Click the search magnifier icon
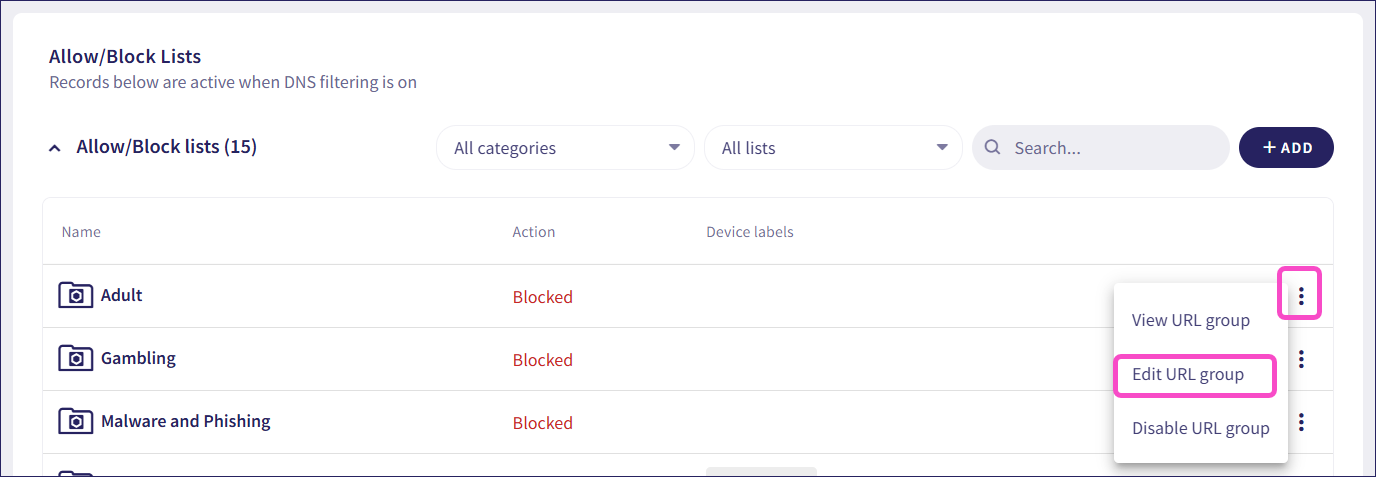The height and width of the screenshot is (477, 1376). pos(993,148)
